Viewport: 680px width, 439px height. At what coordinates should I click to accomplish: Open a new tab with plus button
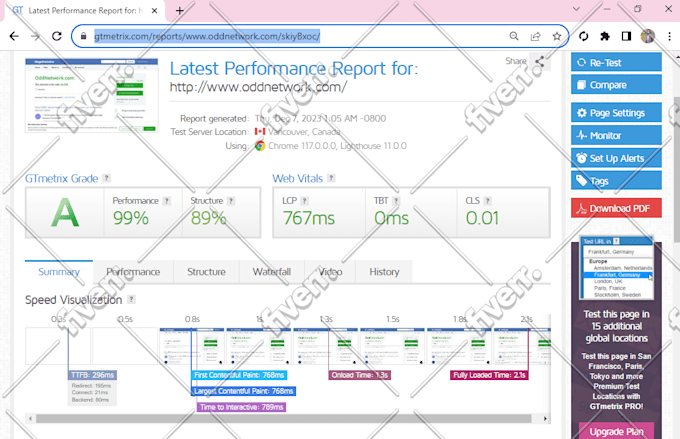coord(180,11)
